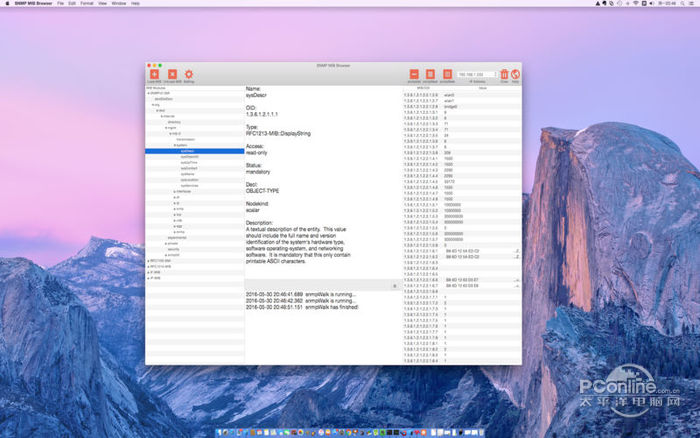Select sysLocation in the tree
This screenshot has width=700, height=438.
pyautogui.click(x=189, y=180)
